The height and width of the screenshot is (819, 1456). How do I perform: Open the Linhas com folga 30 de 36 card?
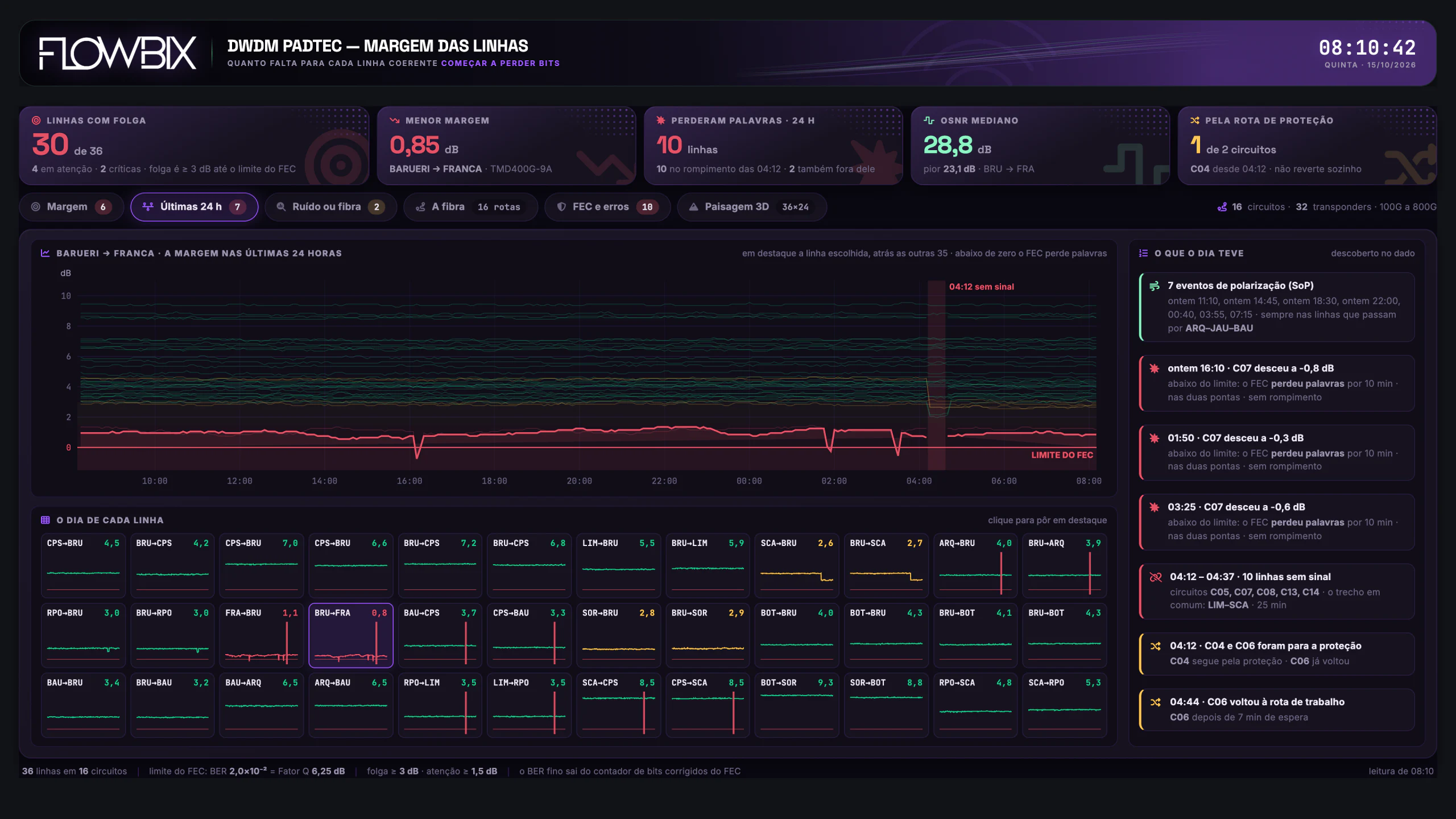[194, 146]
